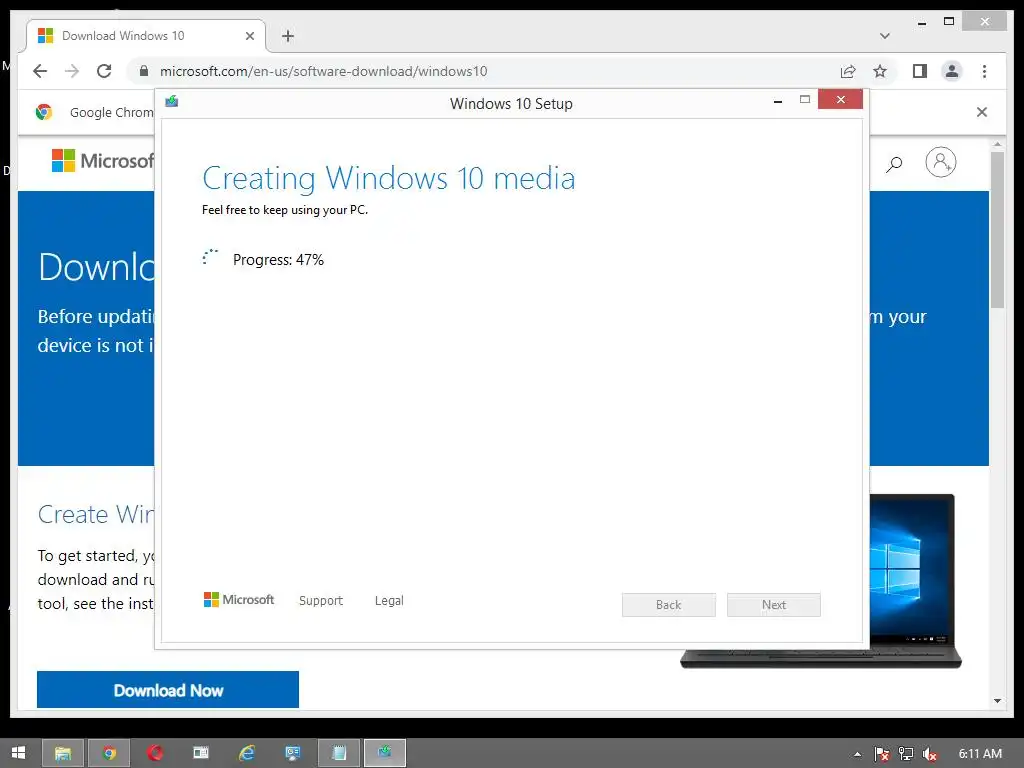Click the Progress: 47% text
This screenshot has height=768, width=1024.
pos(278,260)
